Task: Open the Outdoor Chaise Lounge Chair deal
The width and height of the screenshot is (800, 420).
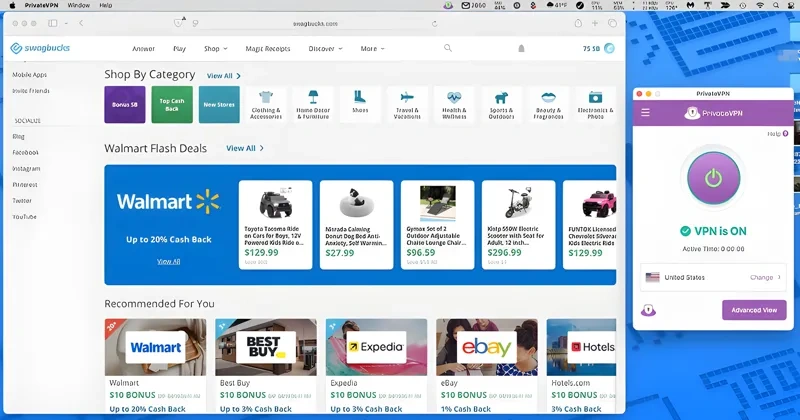Action: tap(437, 225)
